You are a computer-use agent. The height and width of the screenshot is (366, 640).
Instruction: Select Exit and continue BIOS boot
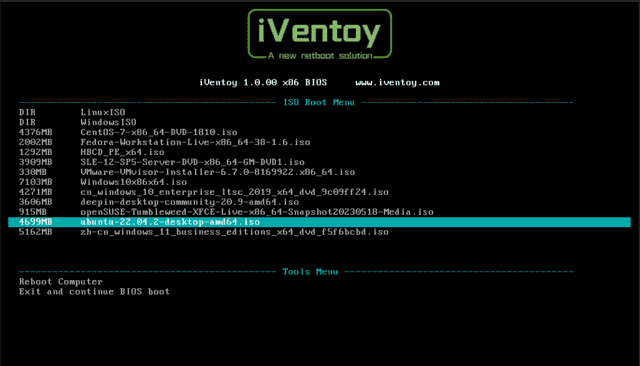pyautogui.click(x=94, y=292)
